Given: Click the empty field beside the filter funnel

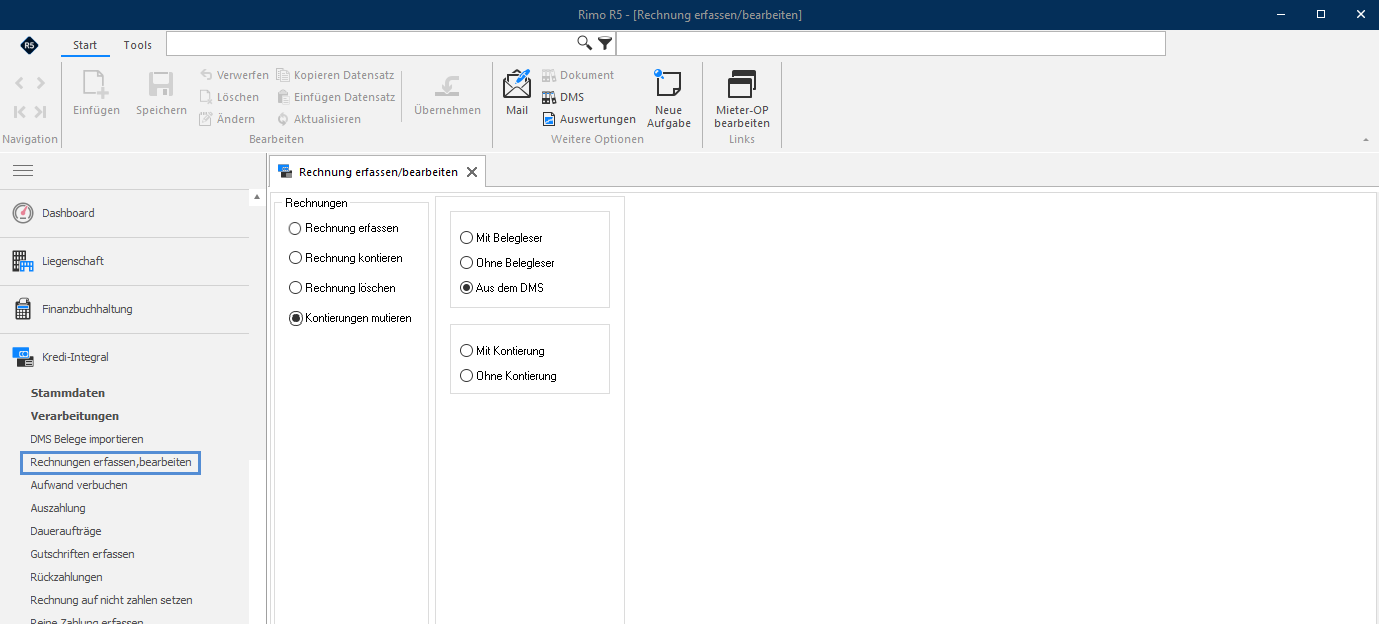Looking at the screenshot, I should point(890,43).
